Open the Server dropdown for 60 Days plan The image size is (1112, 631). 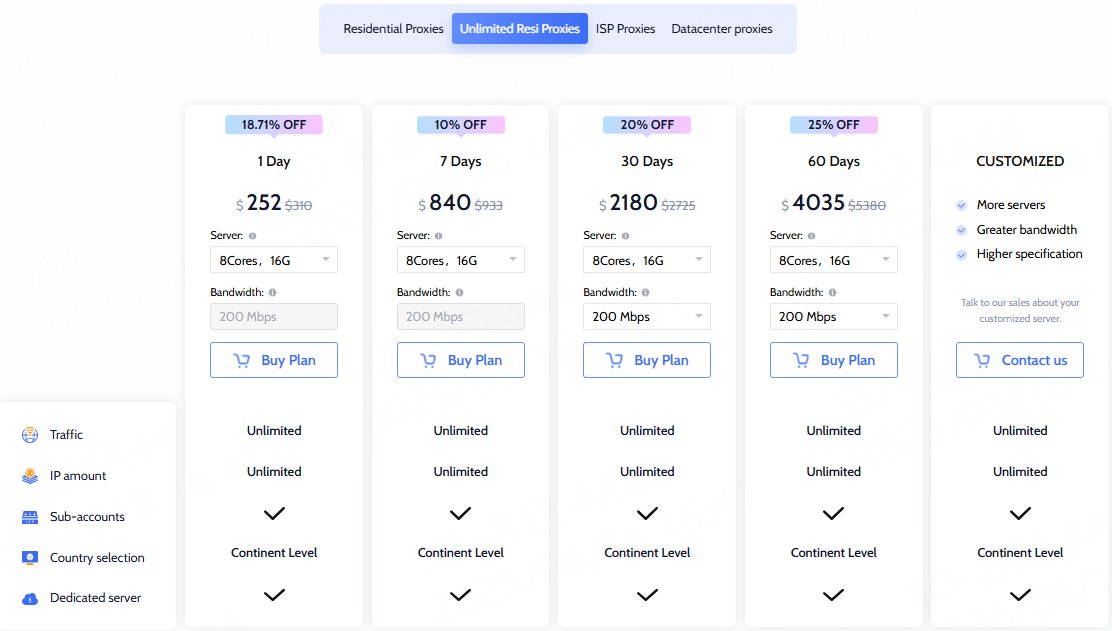pyautogui.click(x=833, y=259)
